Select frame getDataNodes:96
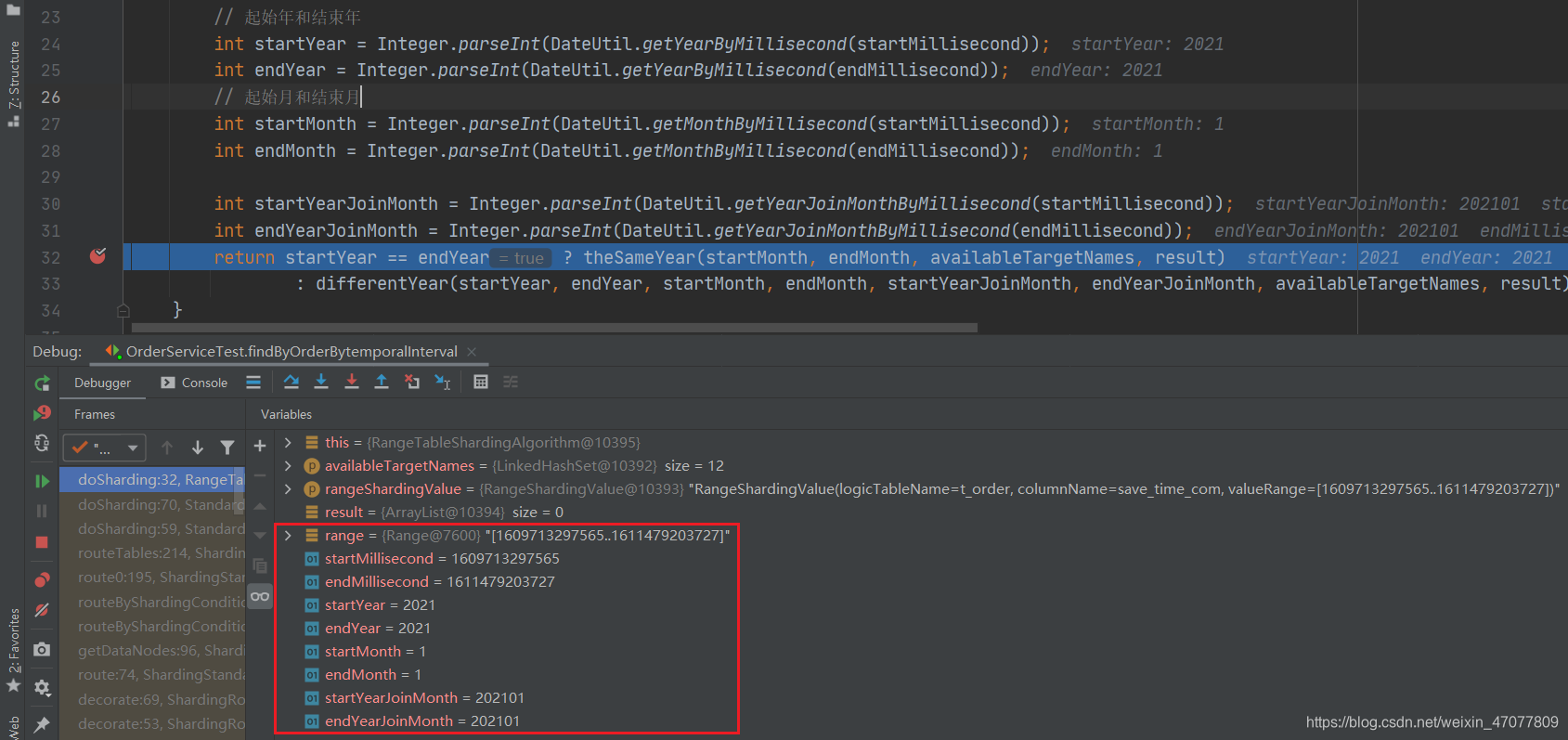The image size is (1568, 740). point(152,651)
